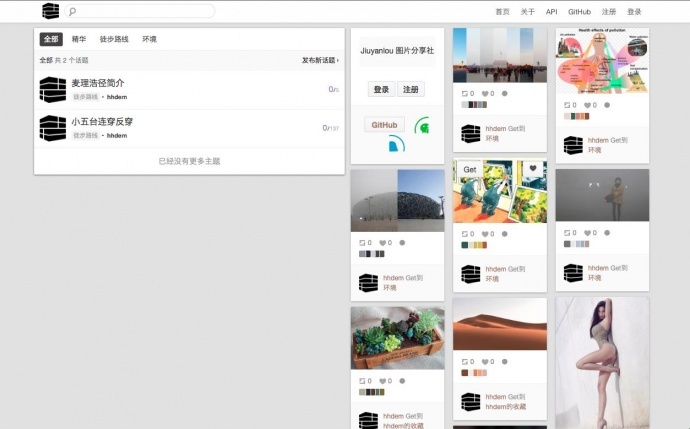Click color palette under pollution diagram

[x=576, y=116]
